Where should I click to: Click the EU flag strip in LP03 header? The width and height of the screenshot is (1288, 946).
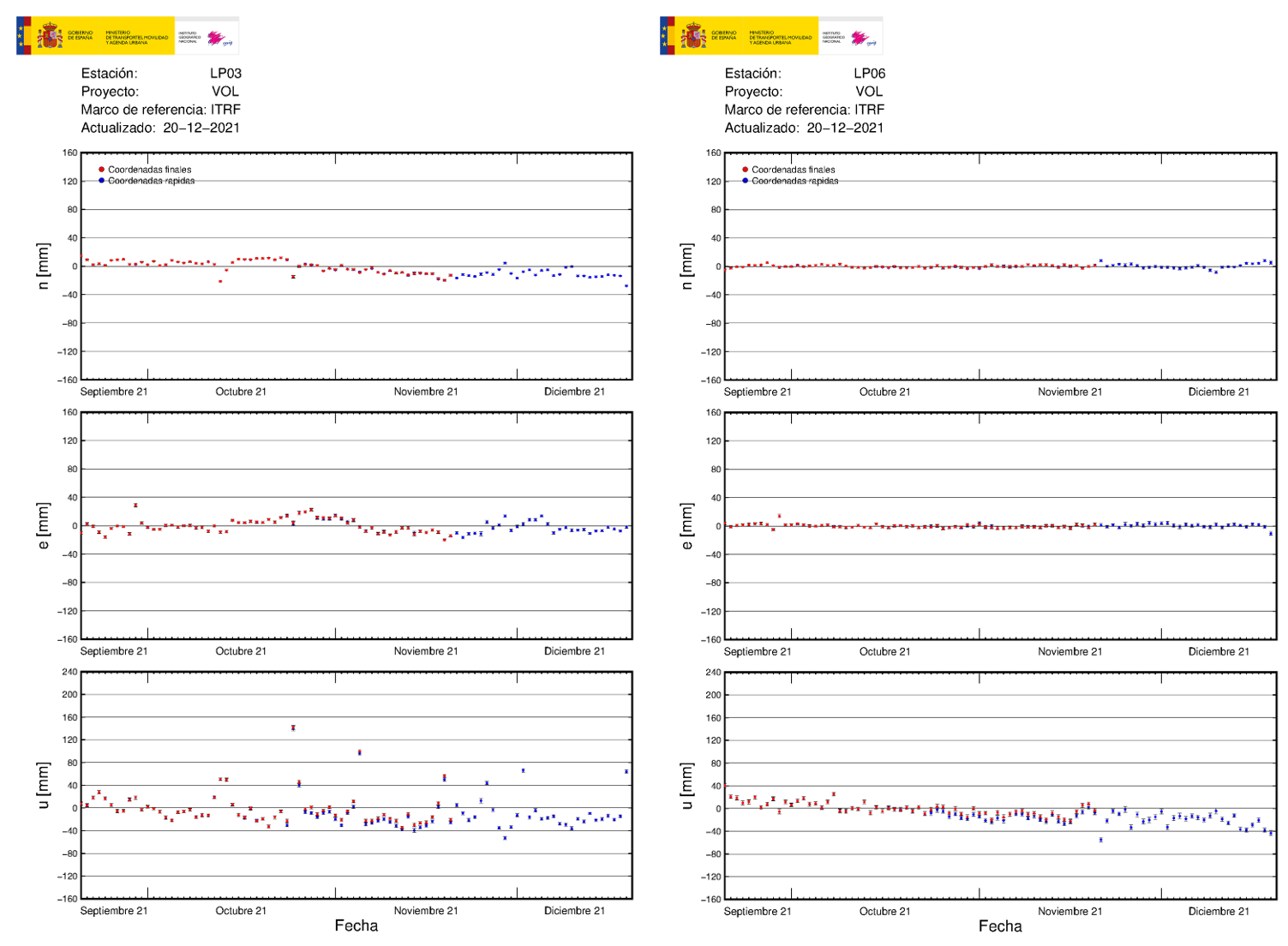click(21, 36)
